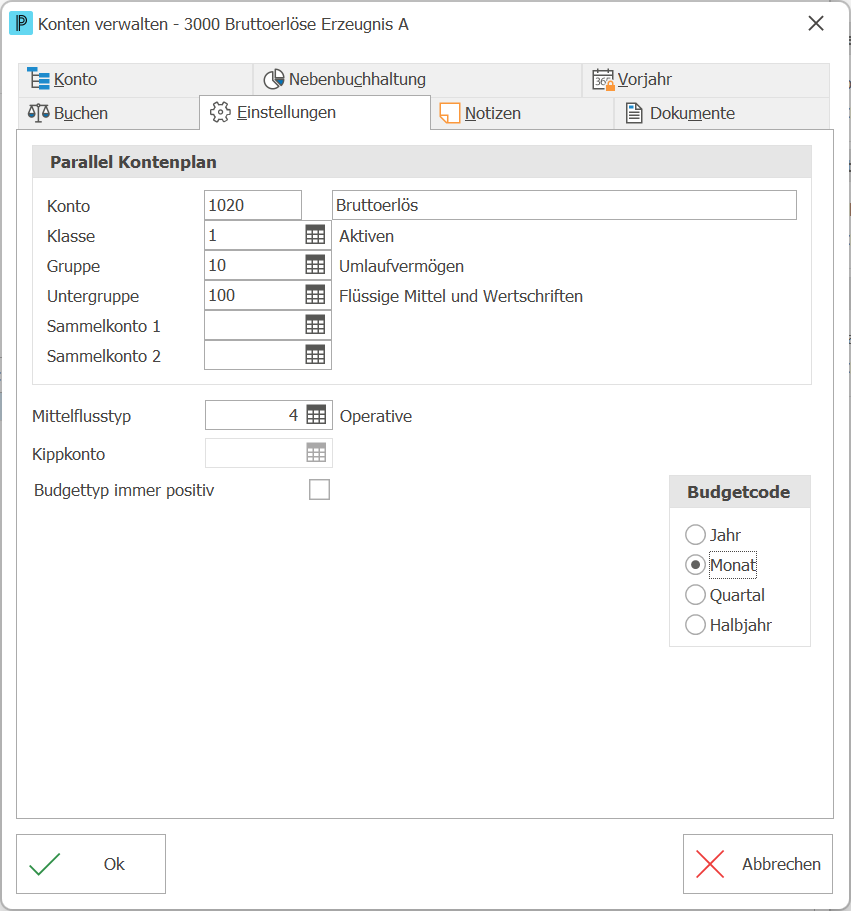Image resolution: width=851 pixels, height=911 pixels.
Task: Close the Konten verwalten dialog
Action: pos(816,24)
